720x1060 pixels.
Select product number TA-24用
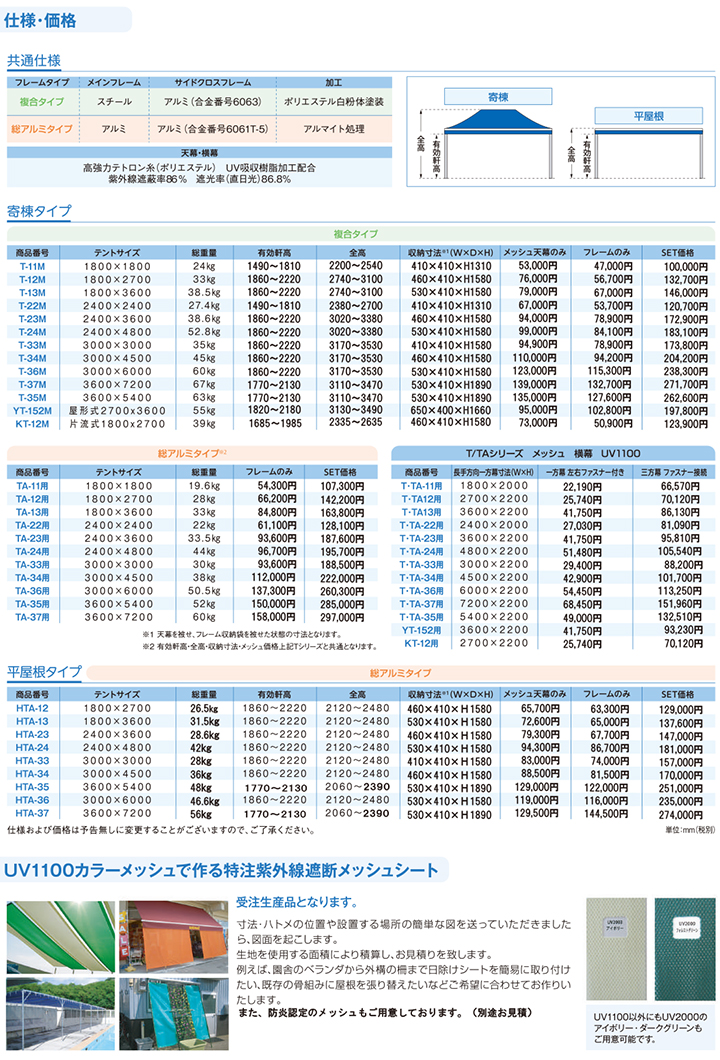[x=32, y=552]
